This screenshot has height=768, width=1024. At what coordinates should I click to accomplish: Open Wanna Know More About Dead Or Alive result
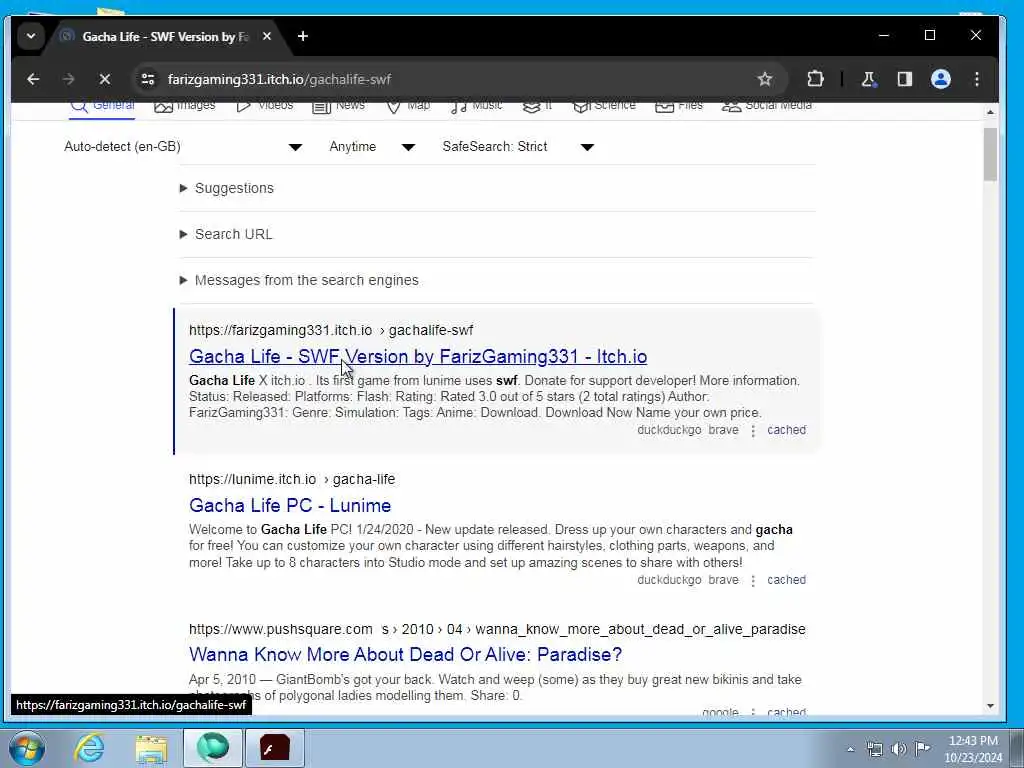[406, 654]
